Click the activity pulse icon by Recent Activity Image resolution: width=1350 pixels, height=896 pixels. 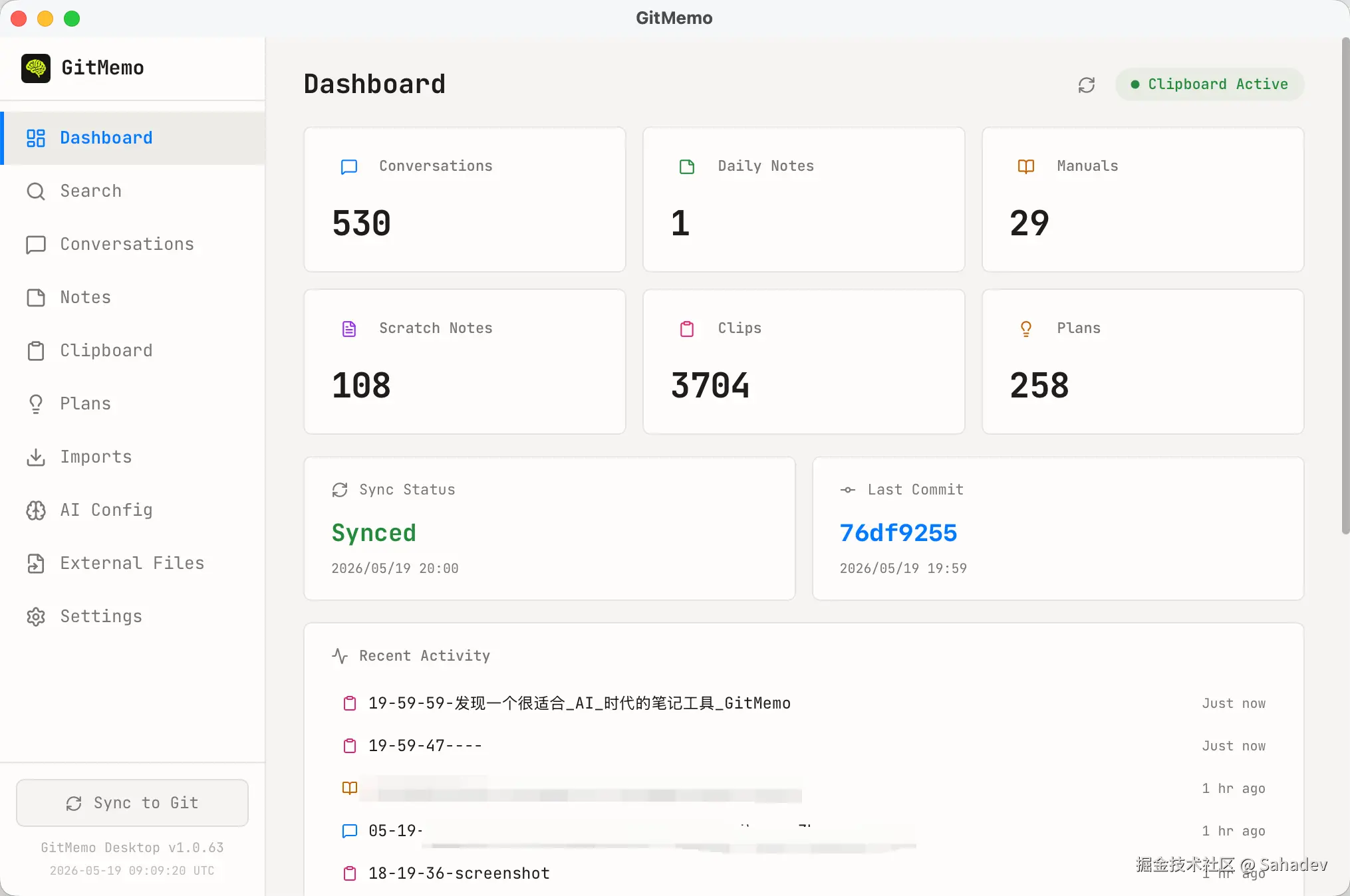click(340, 656)
